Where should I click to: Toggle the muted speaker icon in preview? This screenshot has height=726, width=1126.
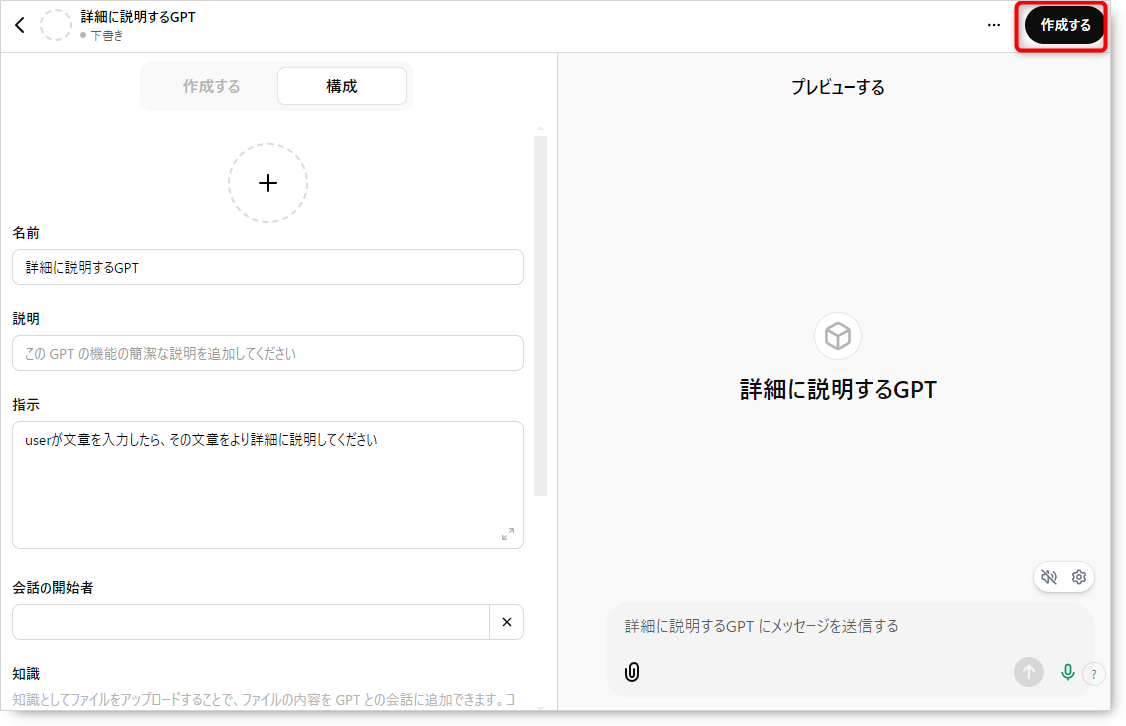pyautogui.click(x=1049, y=577)
